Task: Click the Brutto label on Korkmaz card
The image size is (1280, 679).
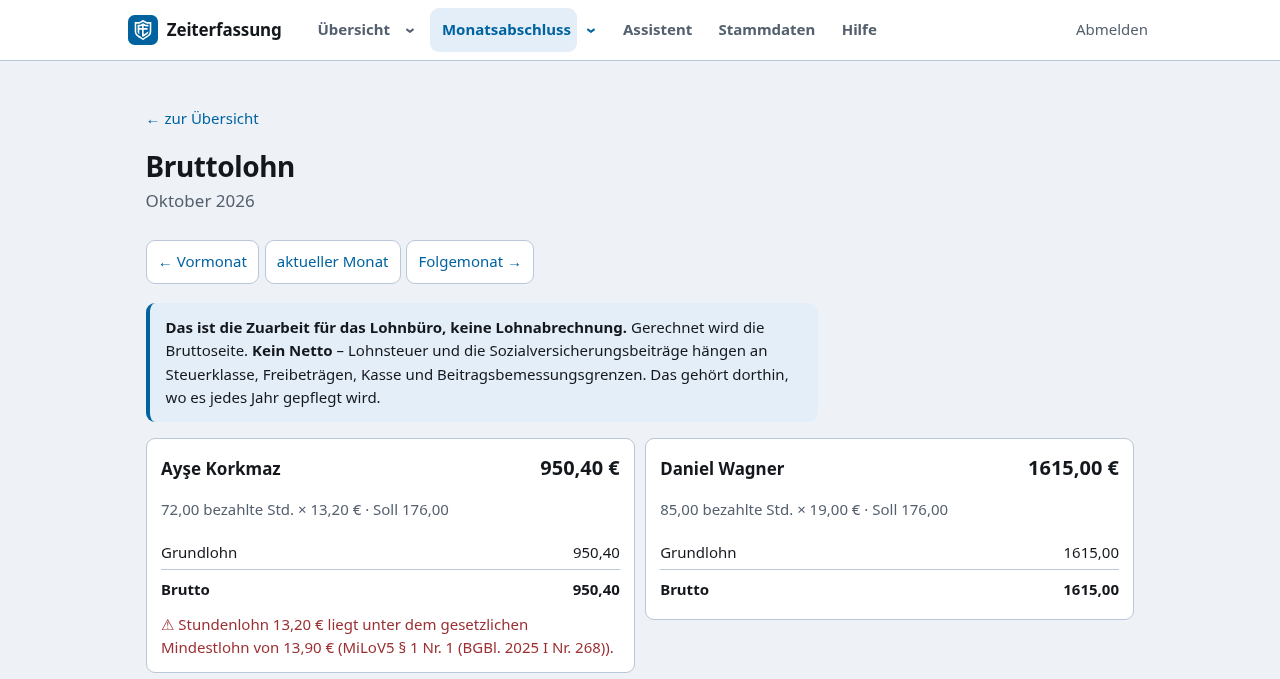Action: point(185,590)
